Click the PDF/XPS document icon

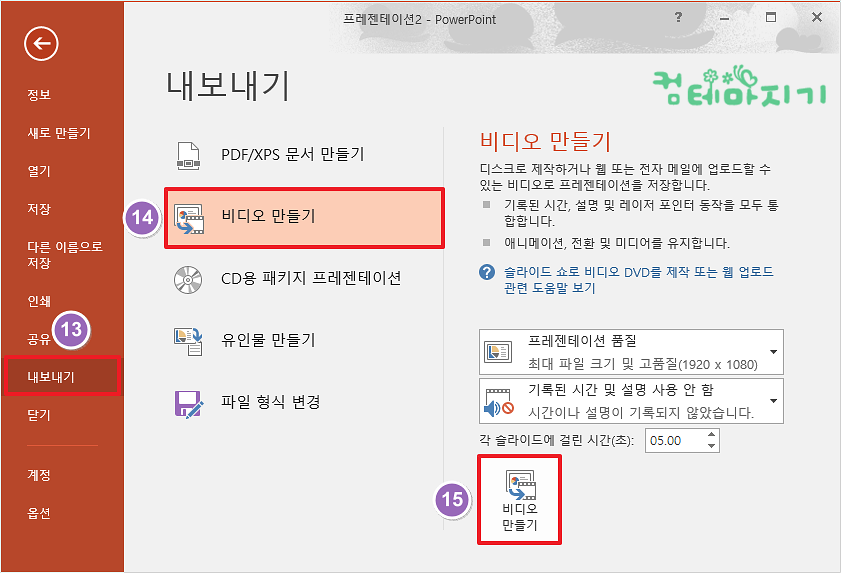pos(188,156)
